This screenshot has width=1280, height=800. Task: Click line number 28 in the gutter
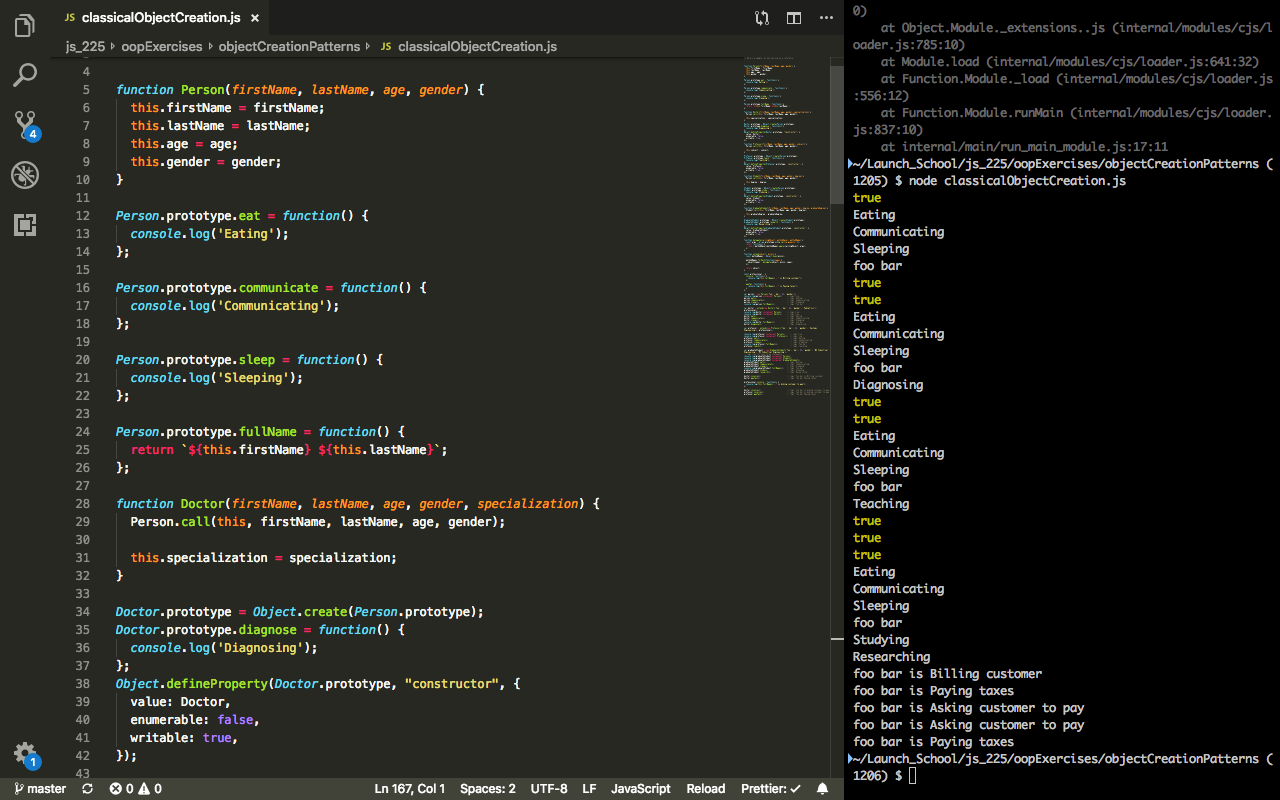(82, 504)
